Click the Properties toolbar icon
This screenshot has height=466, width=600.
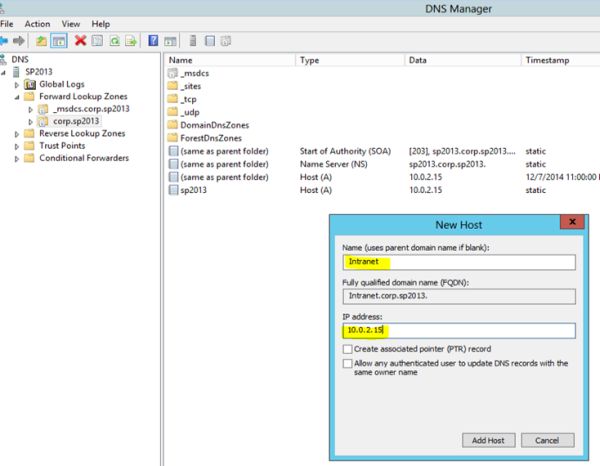[x=97, y=41]
